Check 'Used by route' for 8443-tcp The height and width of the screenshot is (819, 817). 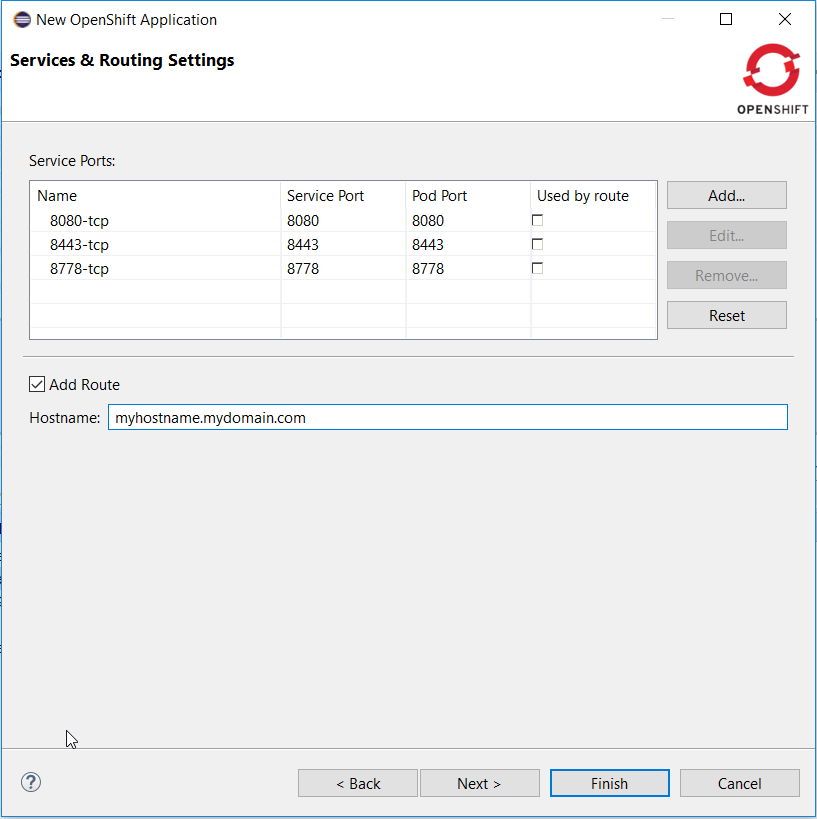[x=538, y=244]
